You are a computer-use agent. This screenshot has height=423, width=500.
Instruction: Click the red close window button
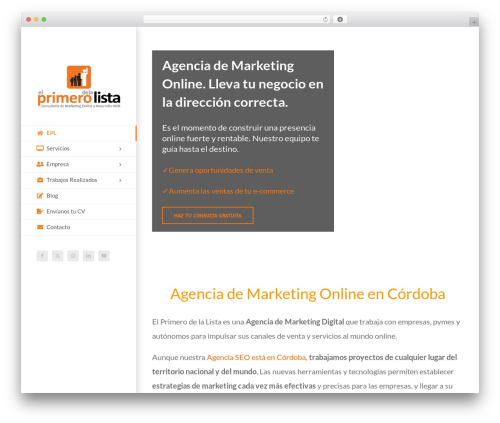[x=29, y=19]
